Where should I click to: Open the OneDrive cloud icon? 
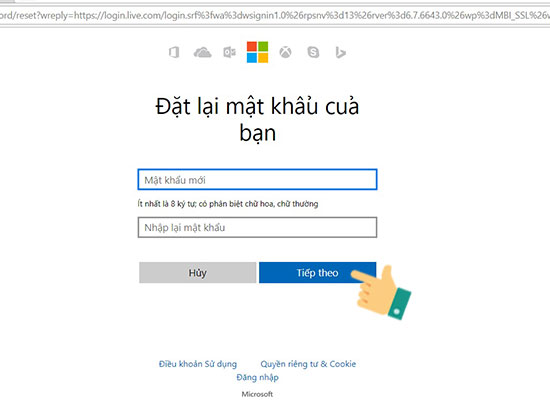[x=202, y=53]
